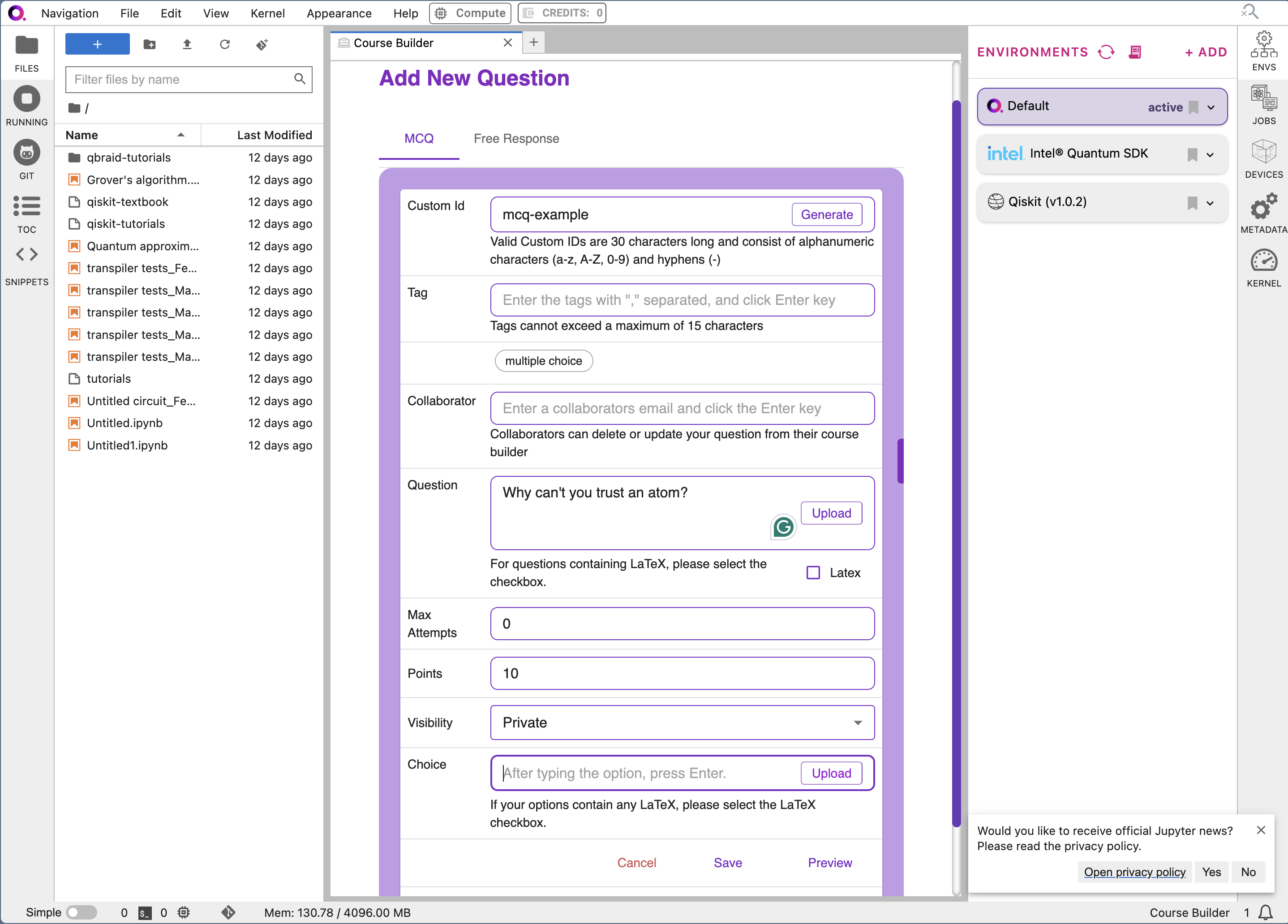Viewport: 1288px width, 924px height.
Task: Close the Course Builder tab
Action: click(x=508, y=43)
